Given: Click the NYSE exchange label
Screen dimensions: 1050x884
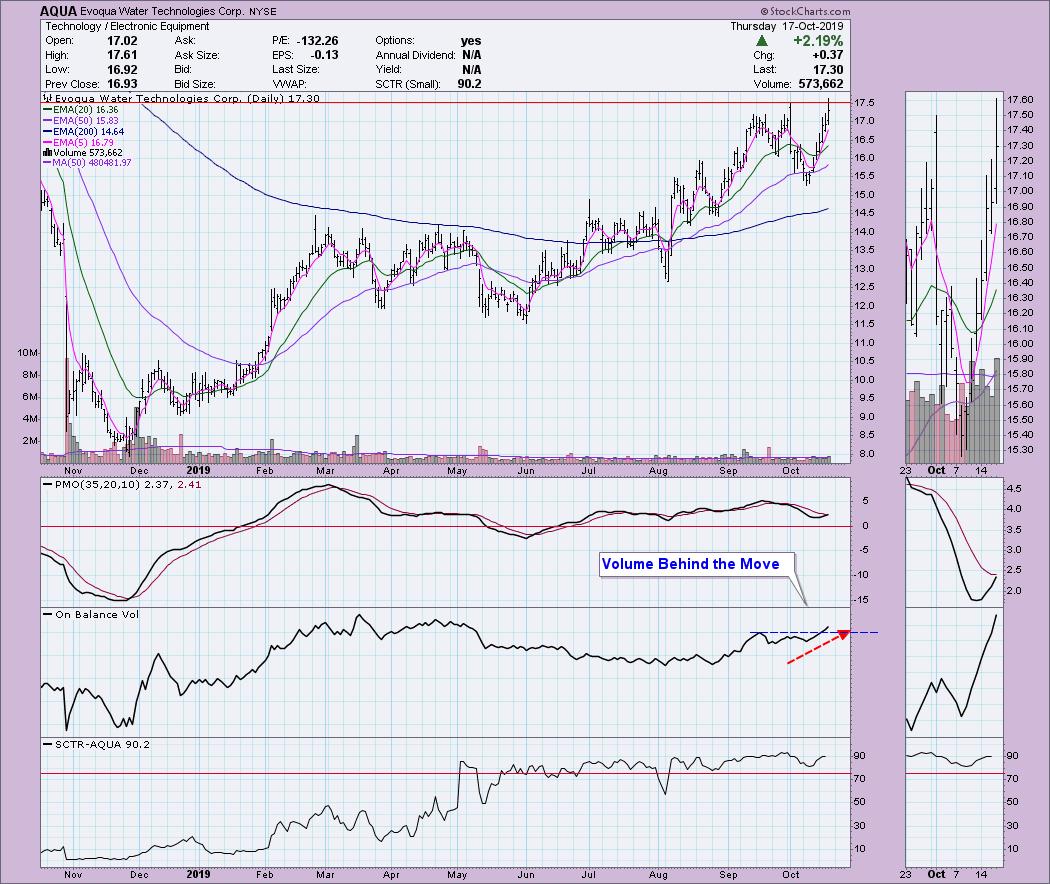Looking at the screenshot, I should (265, 11).
